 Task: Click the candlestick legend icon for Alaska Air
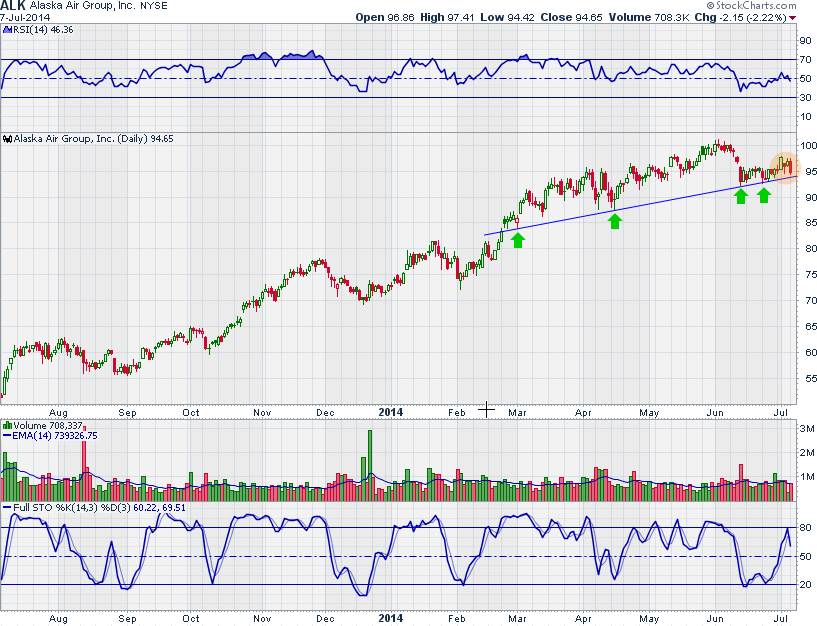(7, 139)
